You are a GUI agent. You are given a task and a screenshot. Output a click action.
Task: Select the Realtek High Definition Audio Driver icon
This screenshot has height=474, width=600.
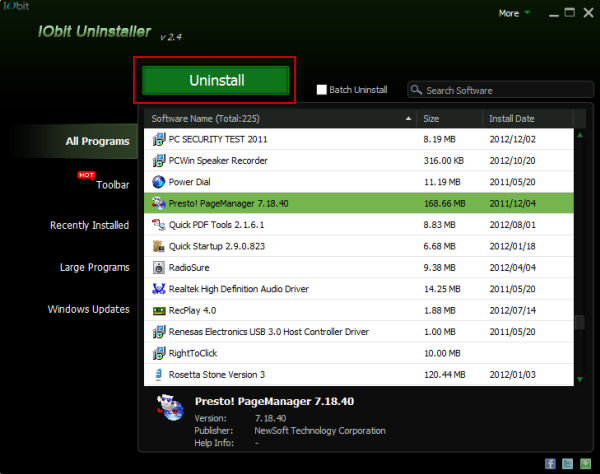pyautogui.click(x=159, y=289)
